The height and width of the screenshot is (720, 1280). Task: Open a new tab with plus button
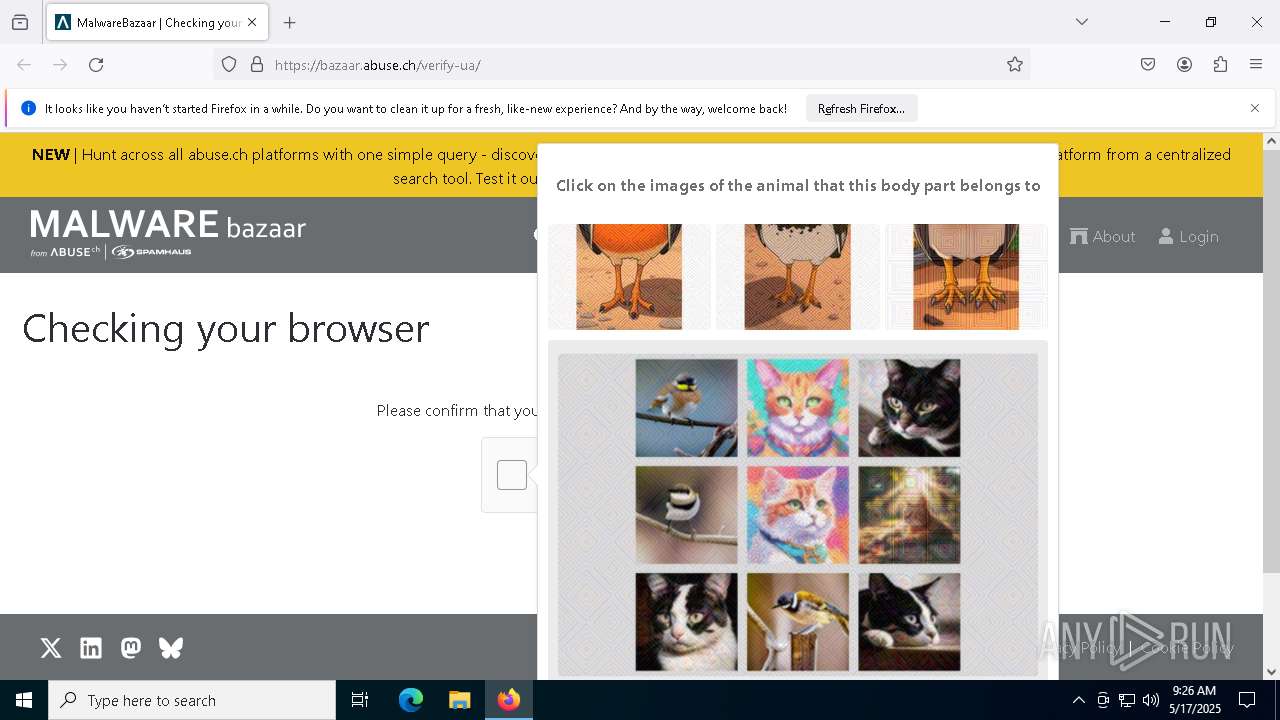point(290,22)
